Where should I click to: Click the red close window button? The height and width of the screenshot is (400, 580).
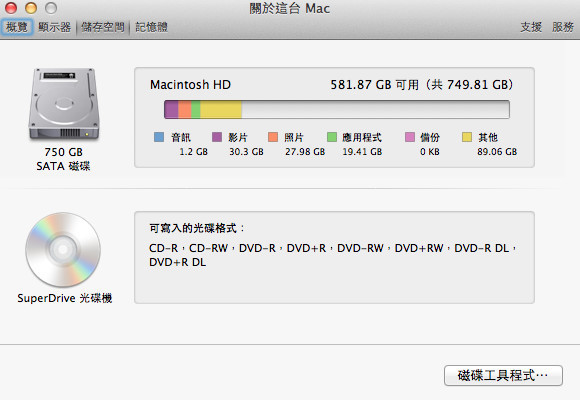(x=11, y=8)
